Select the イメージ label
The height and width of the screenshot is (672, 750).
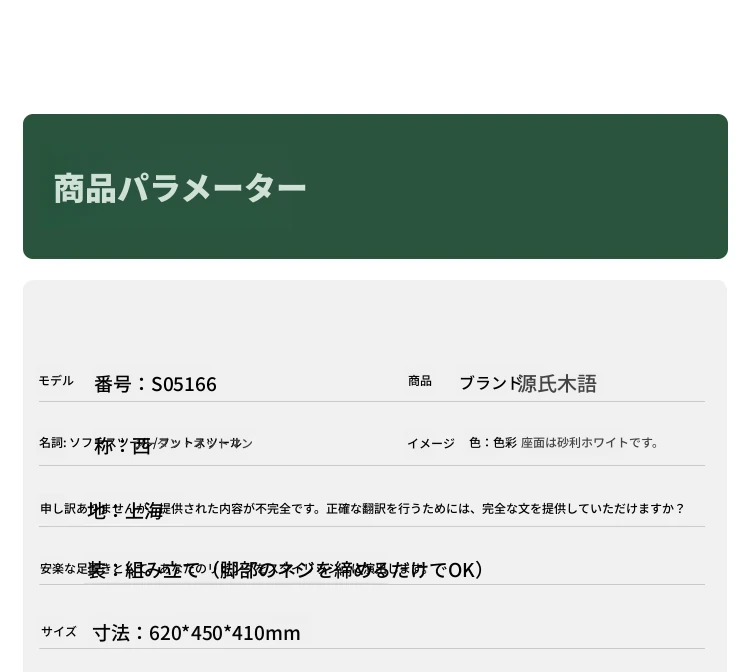[x=431, y=443]
